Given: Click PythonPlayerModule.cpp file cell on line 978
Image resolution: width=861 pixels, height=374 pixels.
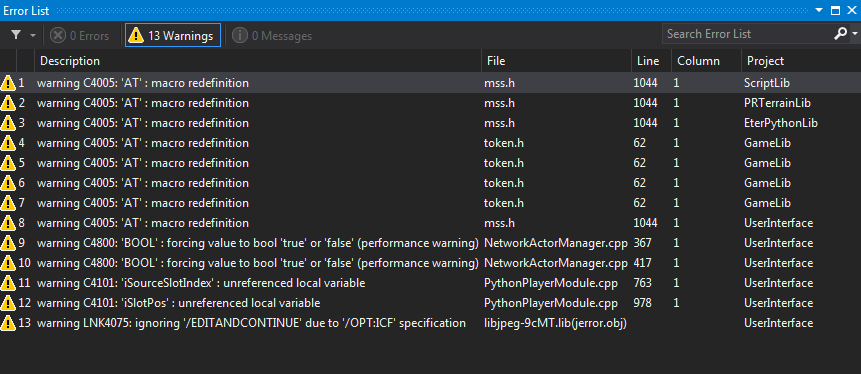Looking at the screenshot, I should (x=551, y=303).
